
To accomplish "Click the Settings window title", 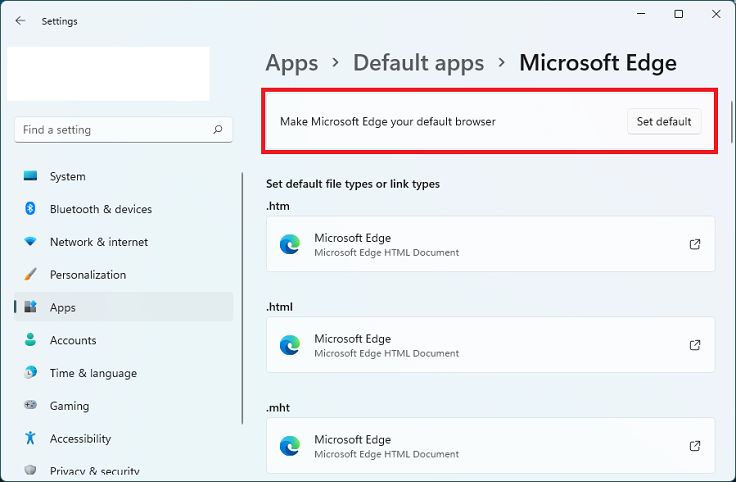I will click(x=60, y=21).
